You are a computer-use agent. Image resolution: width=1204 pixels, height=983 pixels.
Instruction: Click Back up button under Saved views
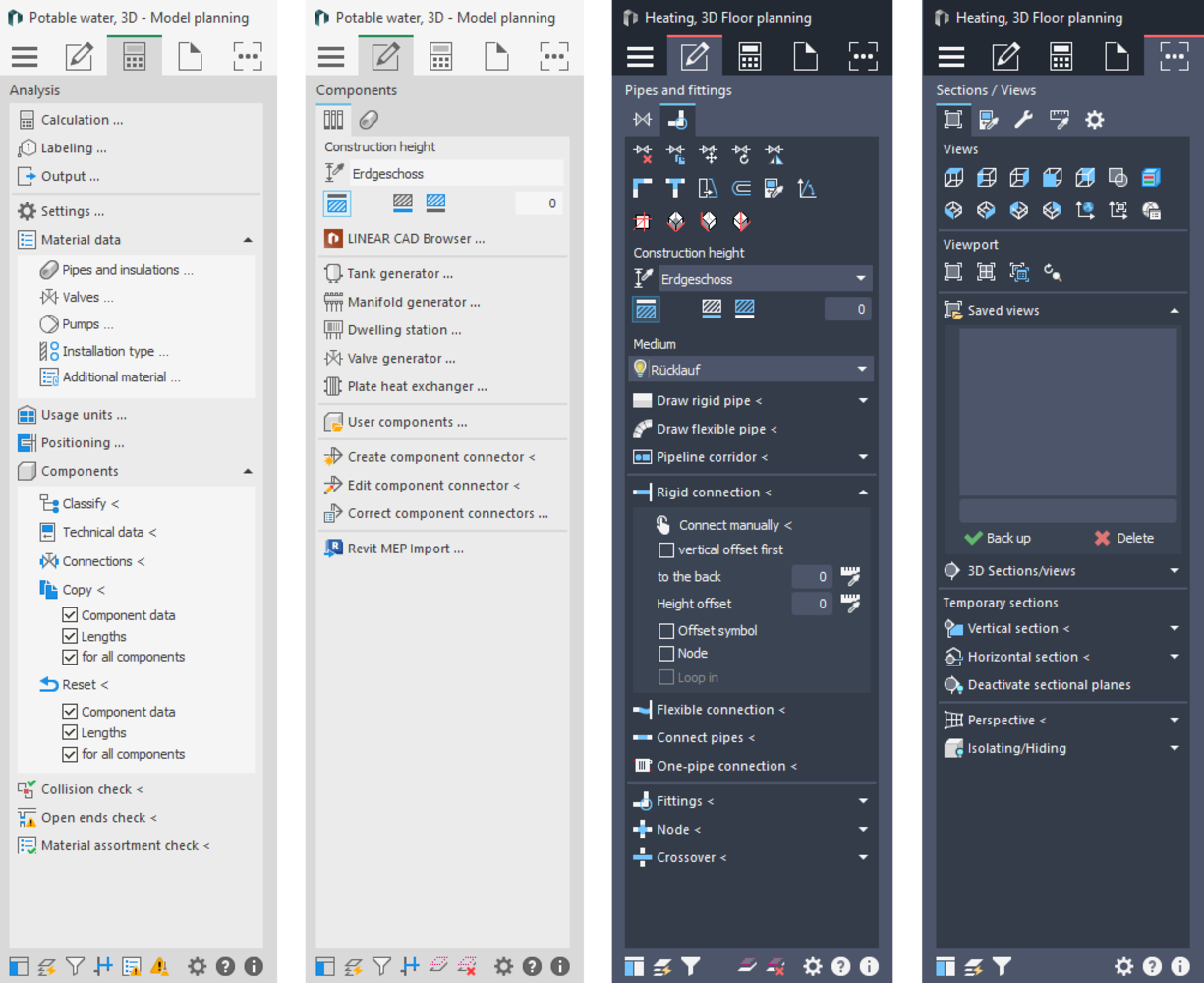[x=998, y=539]
